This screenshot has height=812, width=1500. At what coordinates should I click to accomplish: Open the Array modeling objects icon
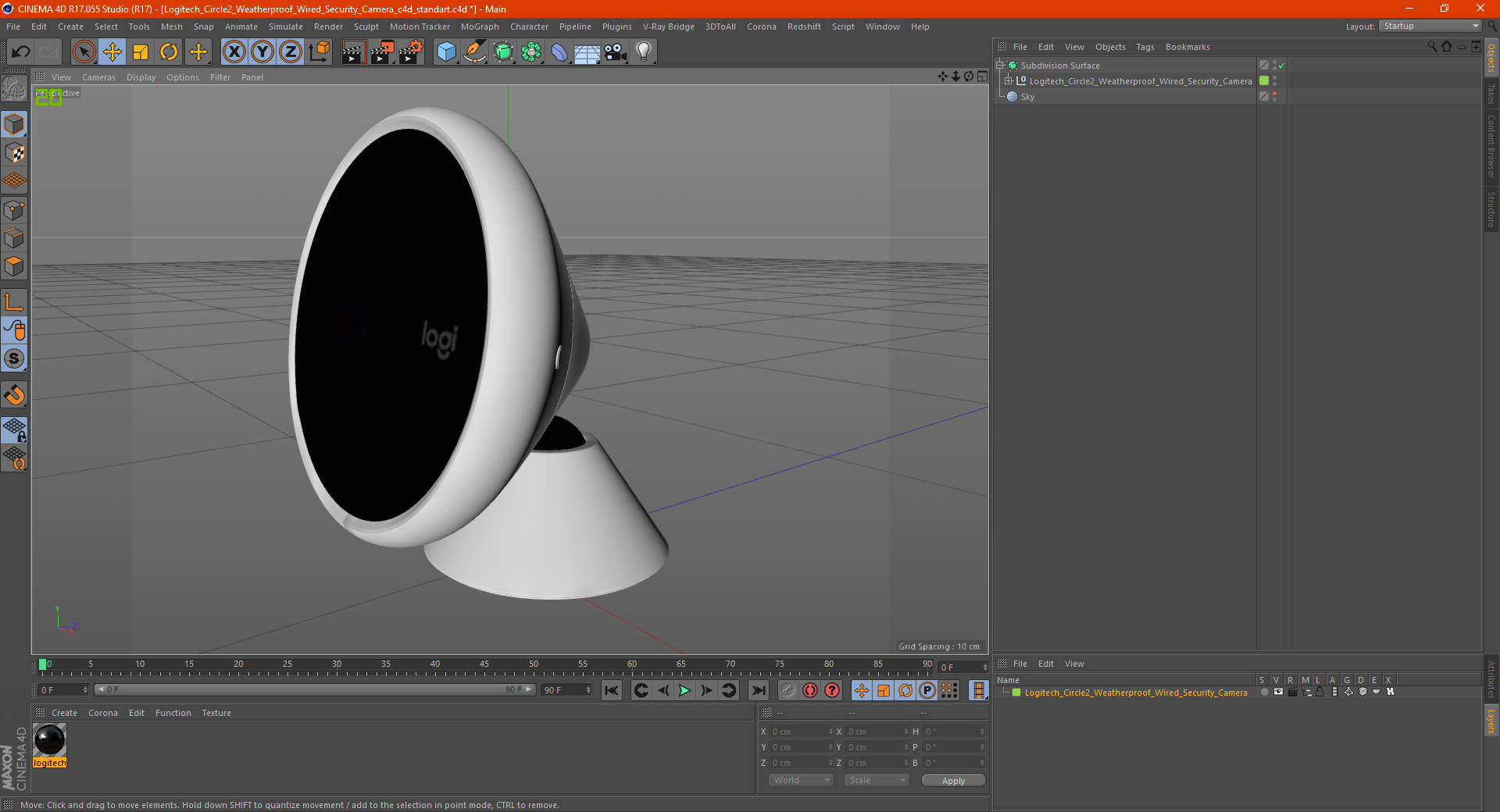(x=531, y=52)
